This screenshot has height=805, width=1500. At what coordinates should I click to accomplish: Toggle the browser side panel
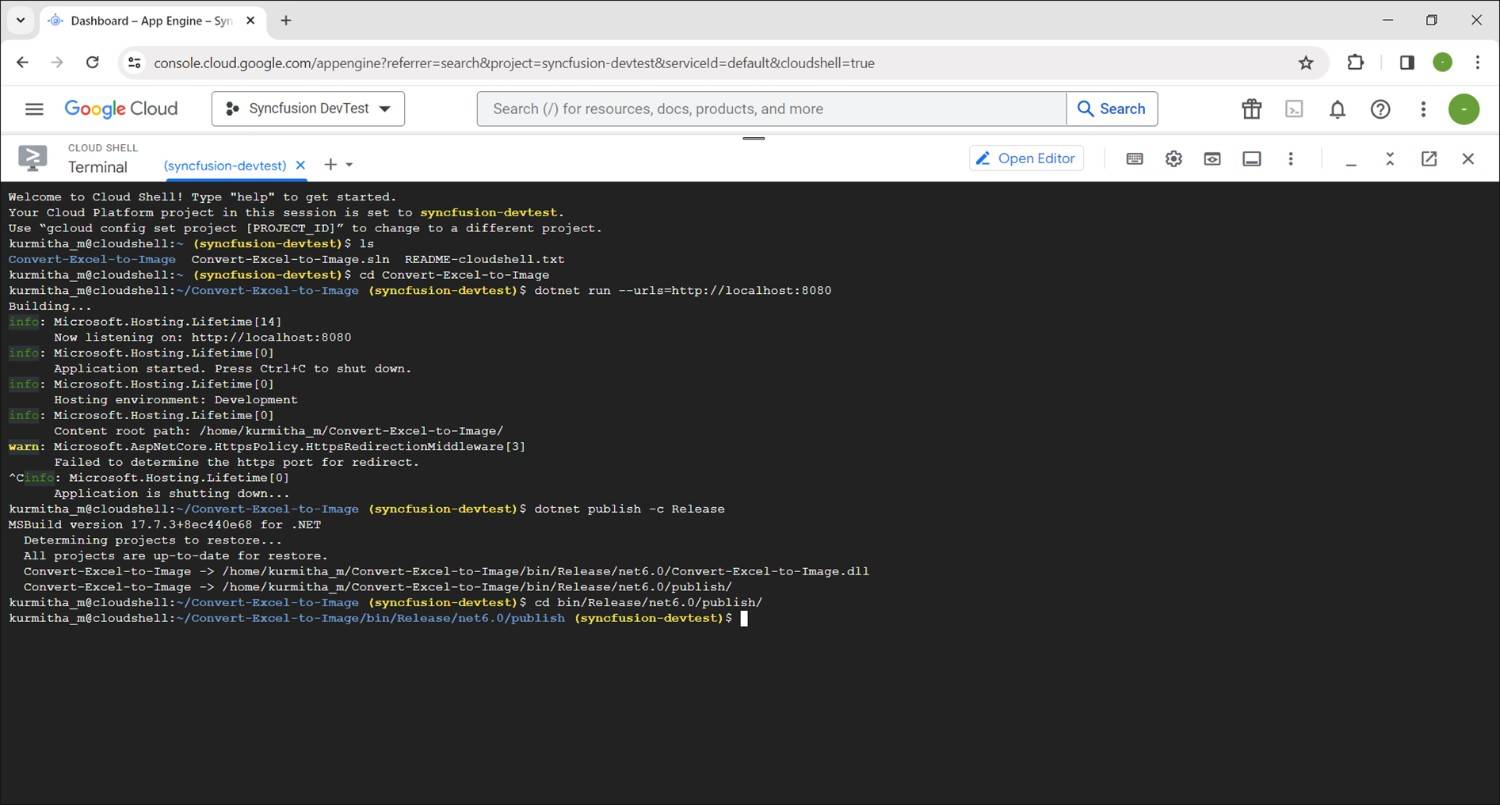click(x=1407, y=63)
